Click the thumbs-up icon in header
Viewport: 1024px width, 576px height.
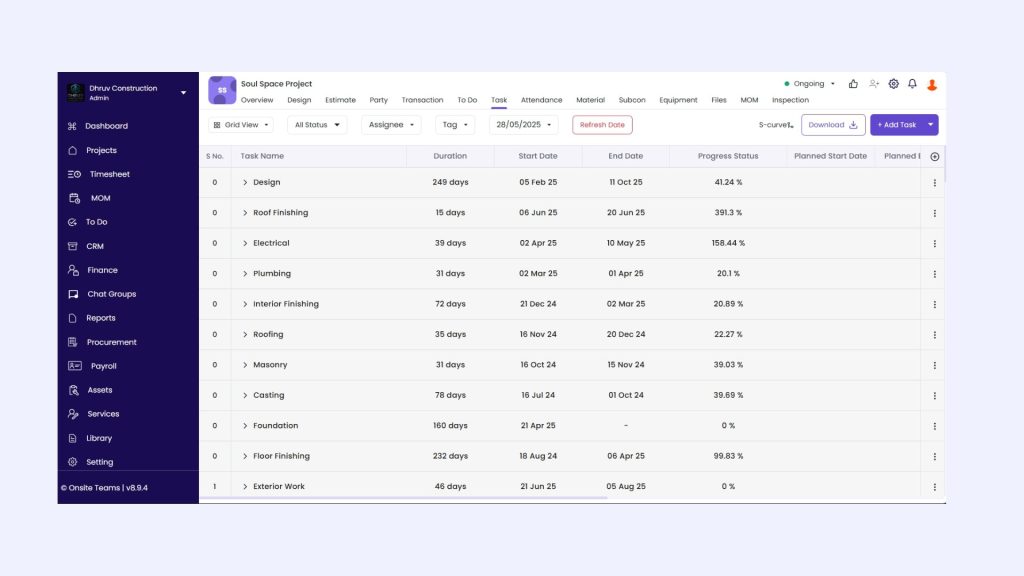click(x=853, y=84)
